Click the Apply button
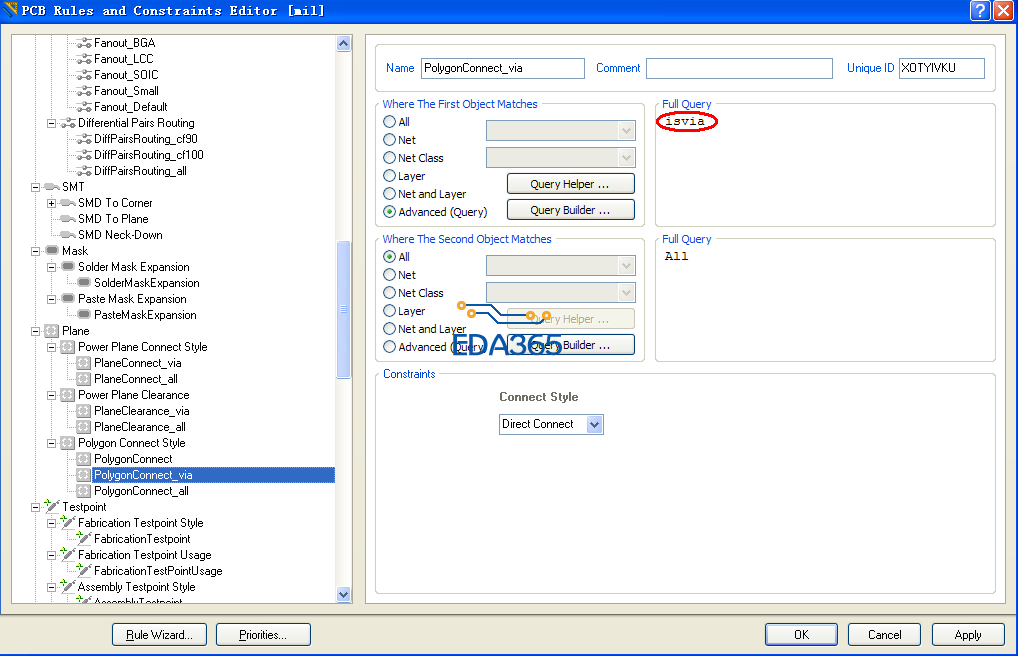Image resolution: width=1018 pixels, height=656 pixels. [968, 635]
